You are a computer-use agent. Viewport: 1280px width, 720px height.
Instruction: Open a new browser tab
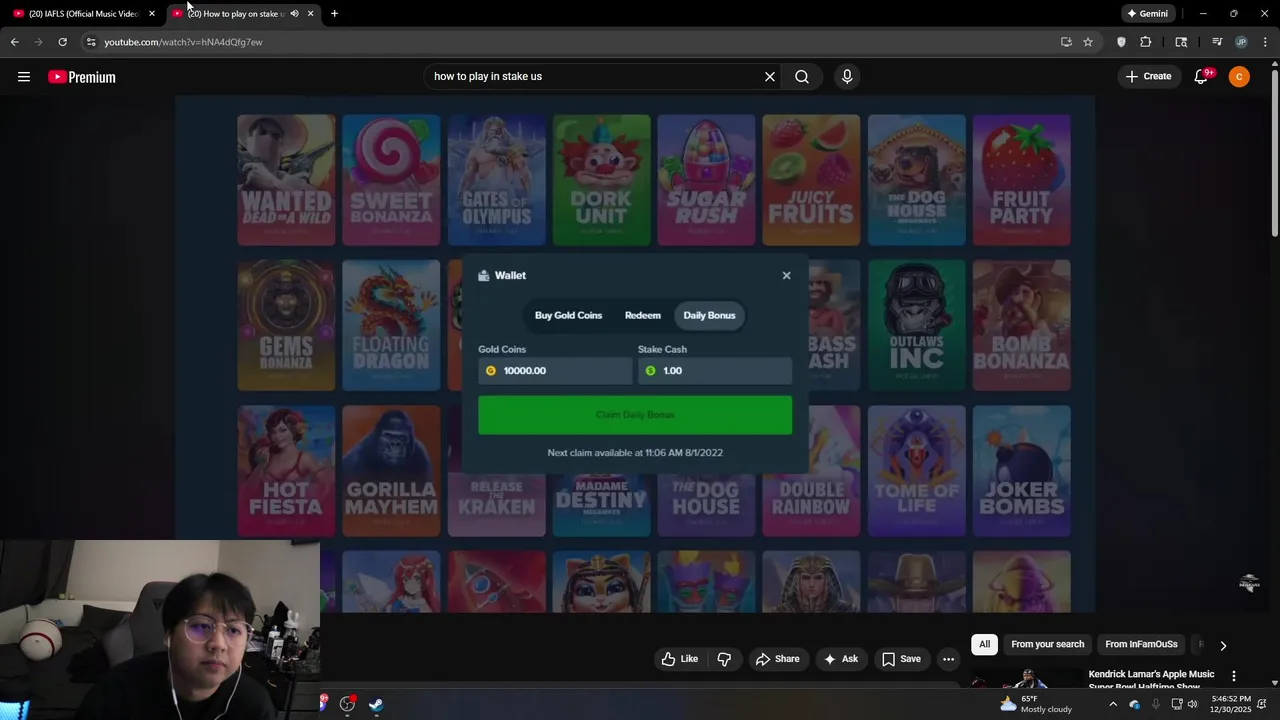click(x=334, y=14)
